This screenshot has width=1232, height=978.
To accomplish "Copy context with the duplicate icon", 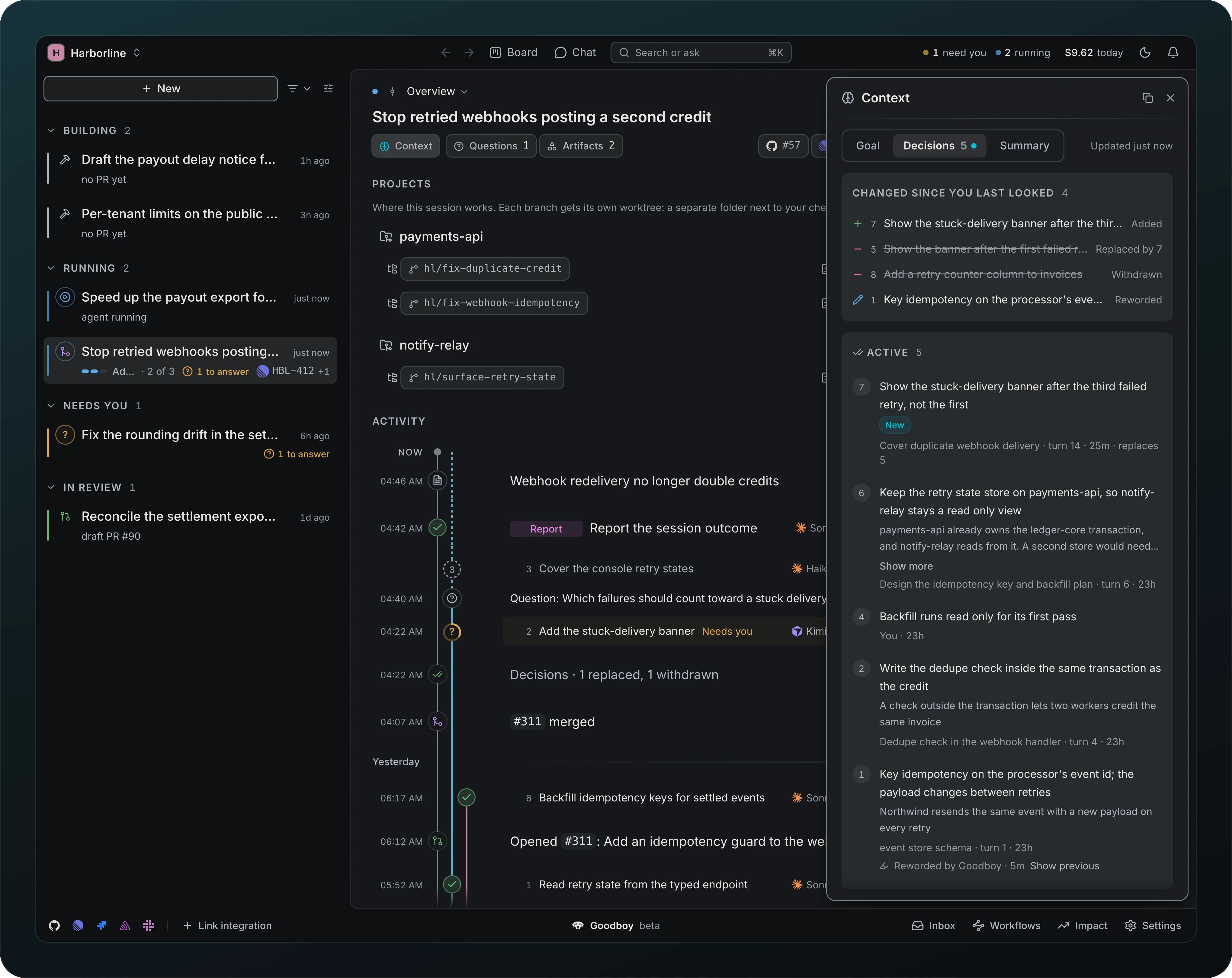I will tap(1147, 98).
